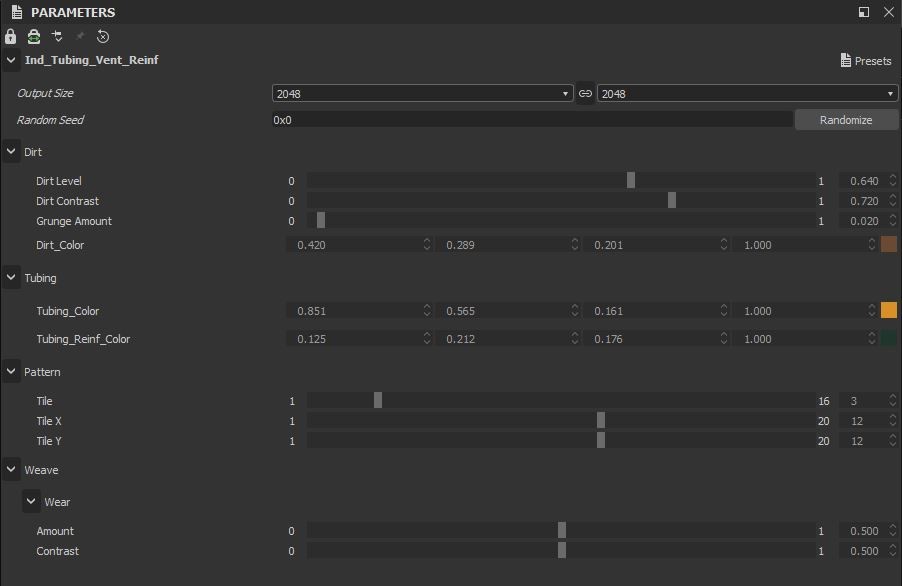This screenshot has width=902, height=586.
Task: Toggle the output size link chain icon
Action: coord(585,93)
